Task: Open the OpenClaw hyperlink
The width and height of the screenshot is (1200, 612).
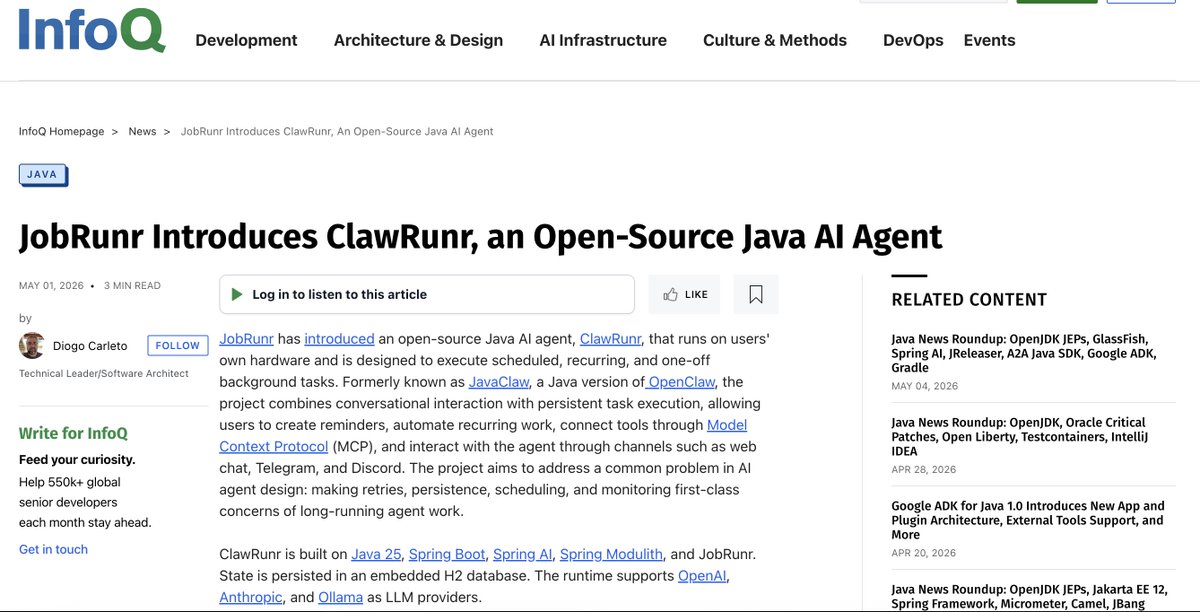Action: tap(681, 382)
